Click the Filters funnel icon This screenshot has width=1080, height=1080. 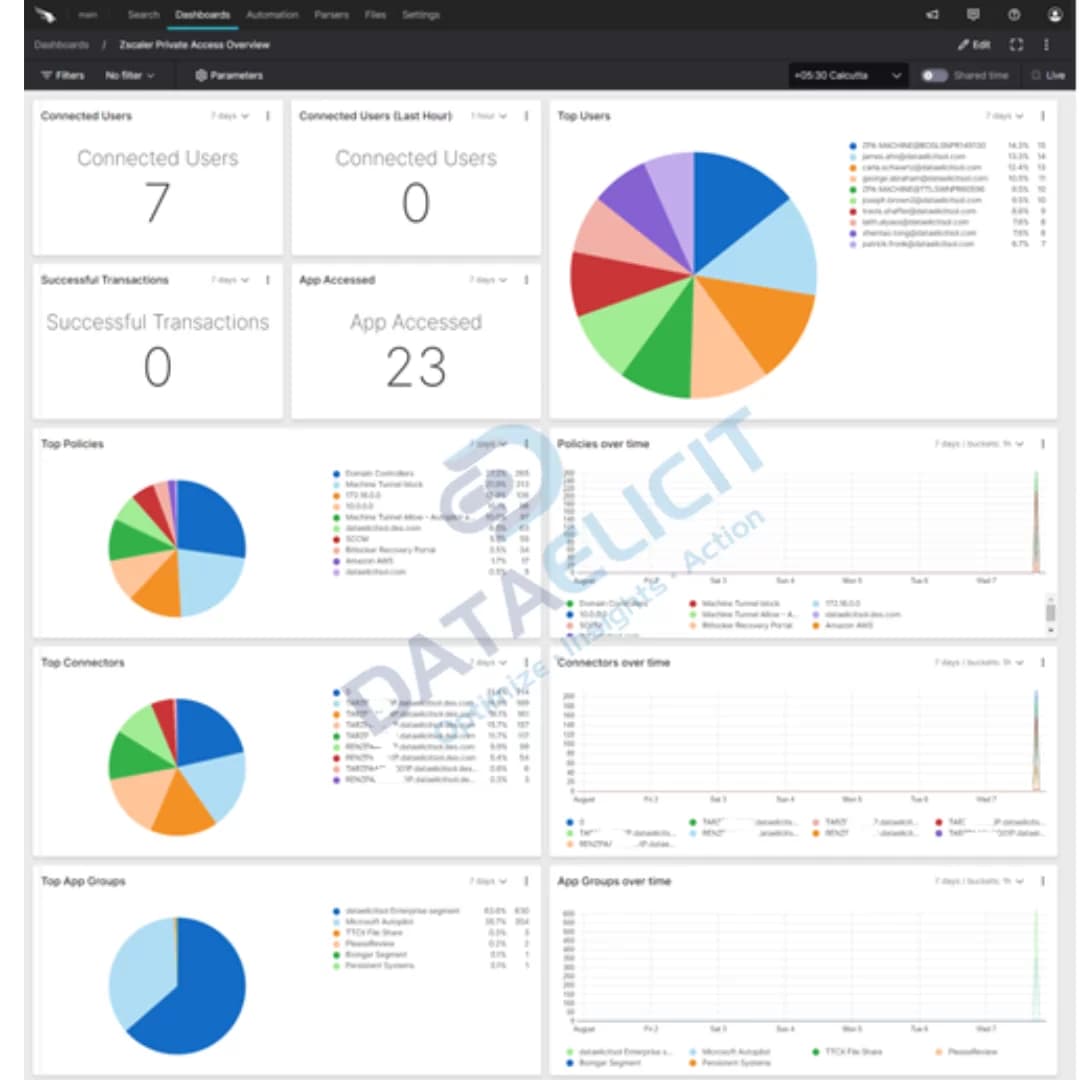tap(47, 74)
